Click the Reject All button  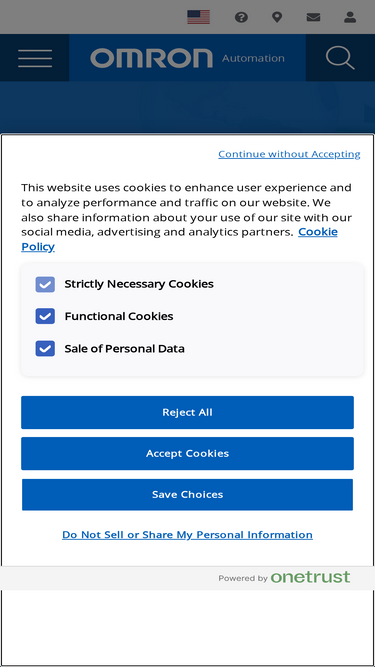[x=188, y=412]
